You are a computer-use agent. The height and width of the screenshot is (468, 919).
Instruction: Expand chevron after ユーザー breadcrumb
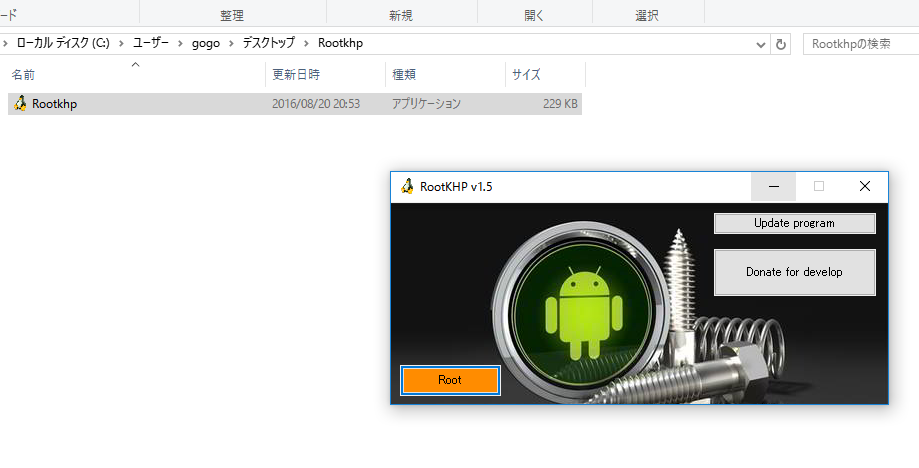[181, 44]
